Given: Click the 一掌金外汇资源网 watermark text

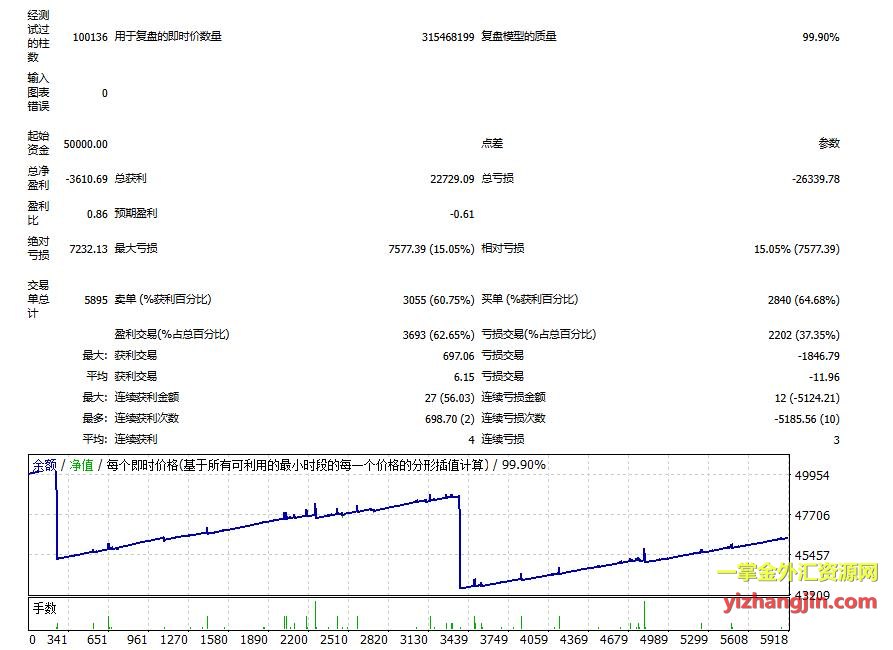Looking at the screenshot, I should point(797,573).
